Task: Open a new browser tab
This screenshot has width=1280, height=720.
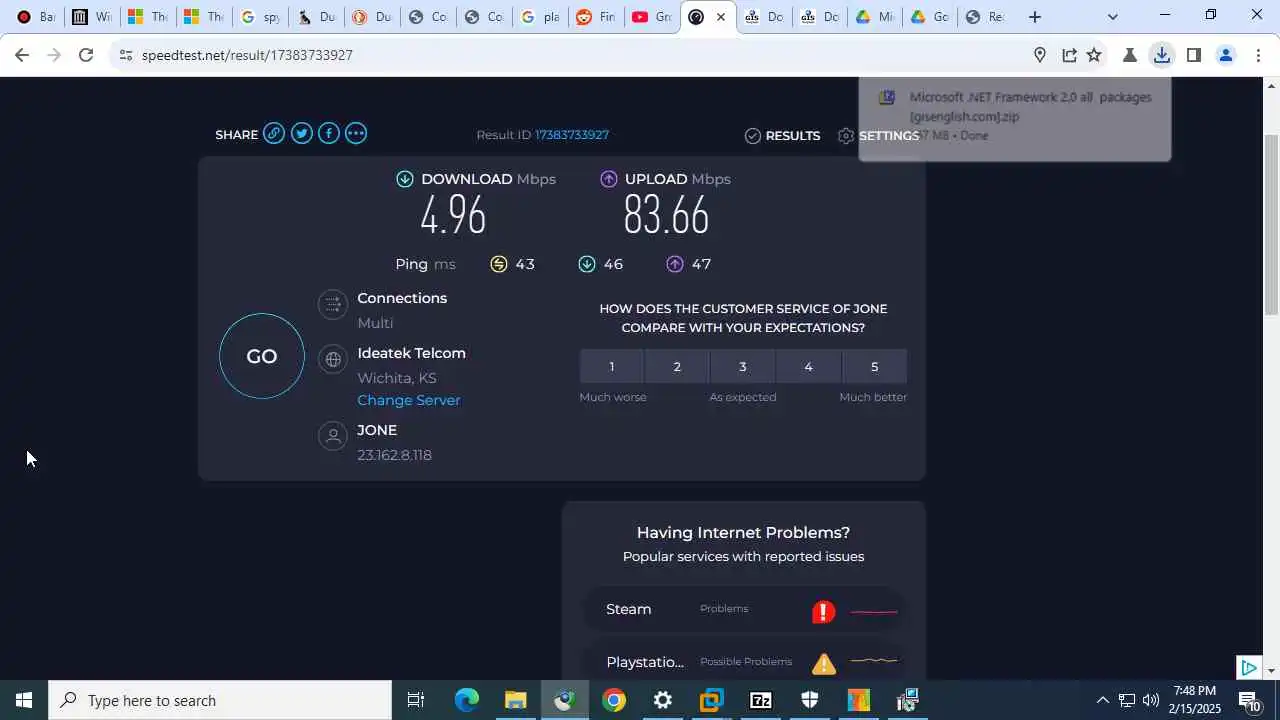Action: (1035, 17)
